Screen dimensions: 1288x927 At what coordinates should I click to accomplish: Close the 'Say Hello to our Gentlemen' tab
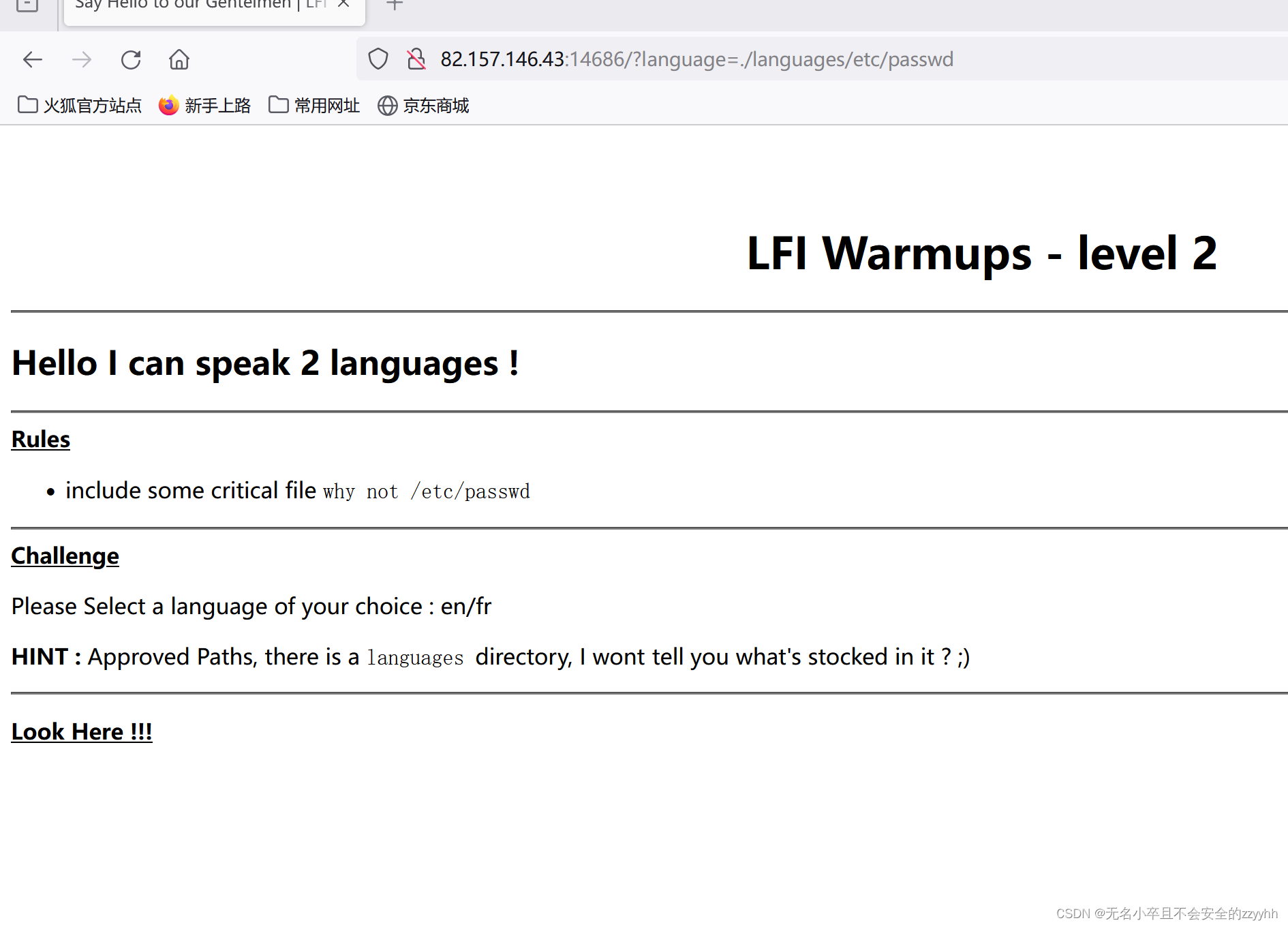coord(343,4)
